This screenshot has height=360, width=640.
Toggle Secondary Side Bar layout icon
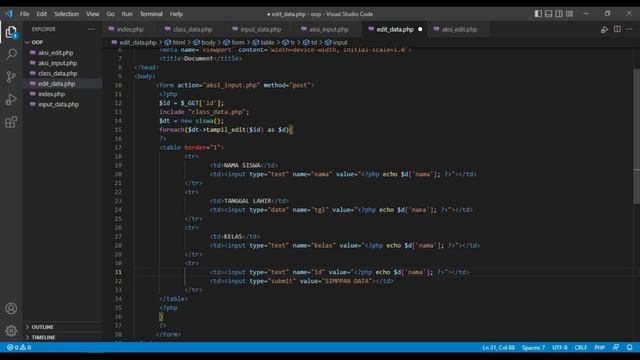coord(559,14)
